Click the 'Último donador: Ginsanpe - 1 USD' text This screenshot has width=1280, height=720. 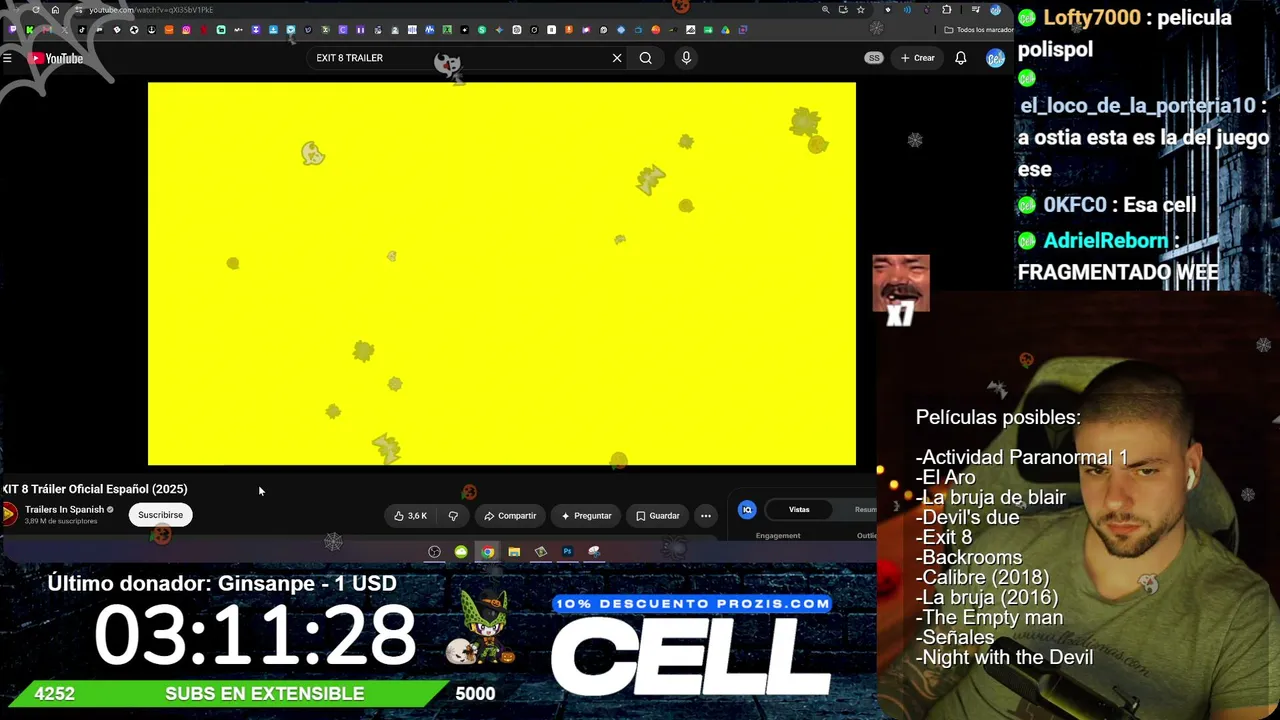[x=222, y=583]
